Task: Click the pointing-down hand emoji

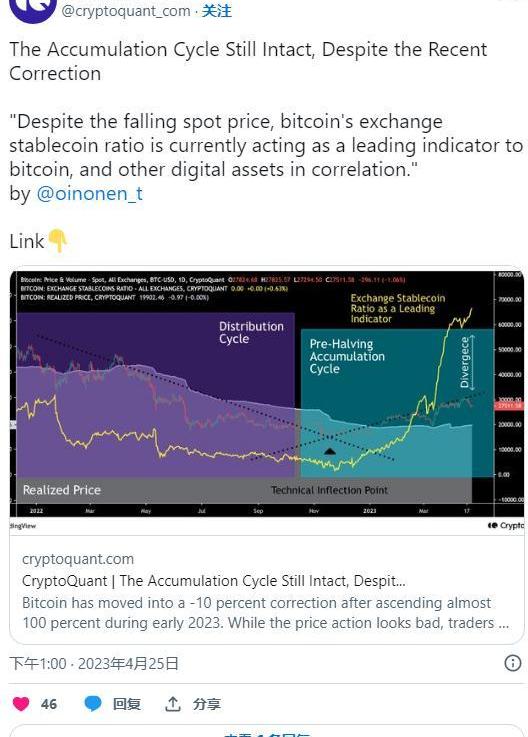Action: click(58, 240)
